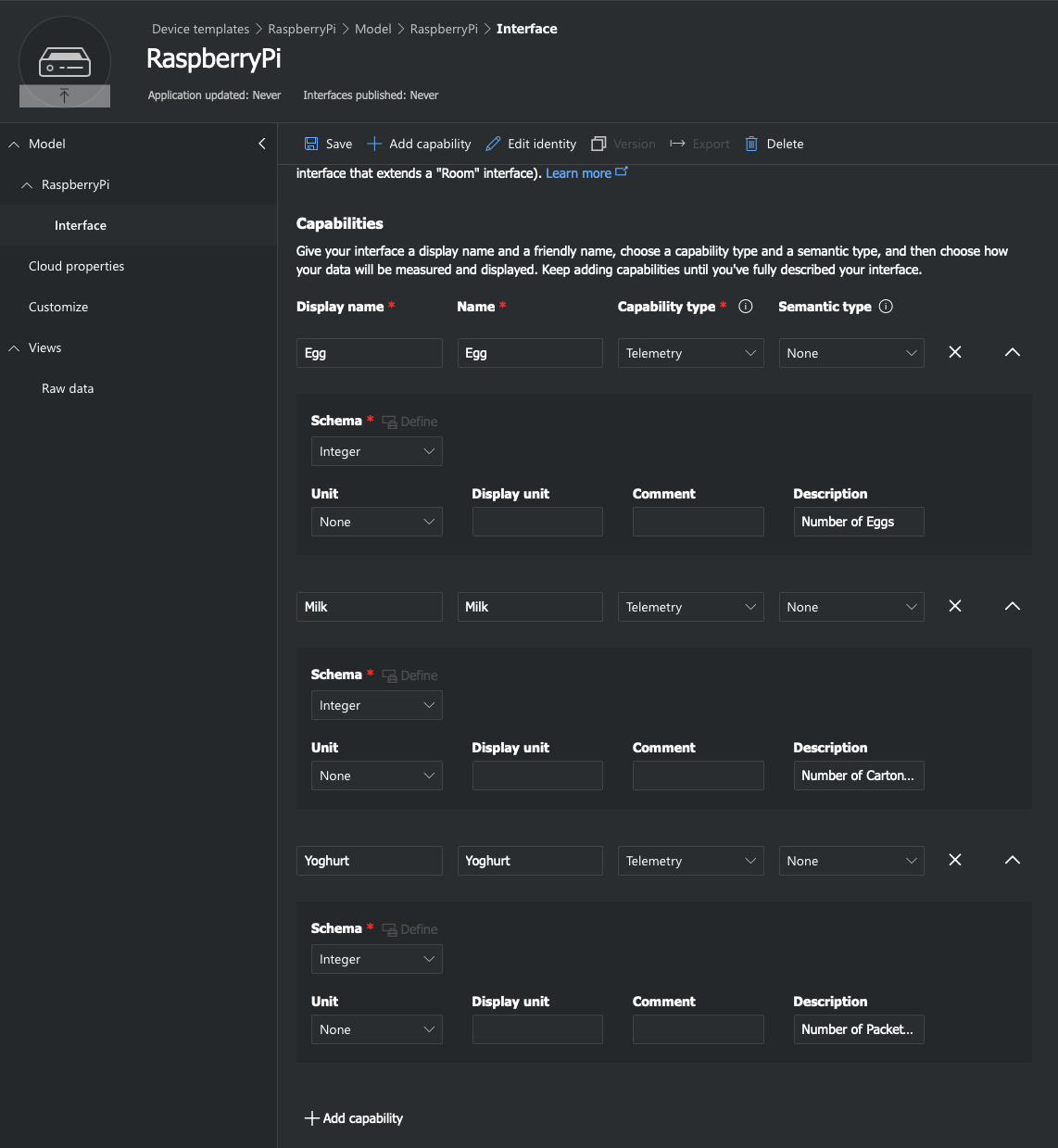Click the Semantic type info icon
The image size is (1058, 1148).
pyautogui.click(x=886, y=307)
